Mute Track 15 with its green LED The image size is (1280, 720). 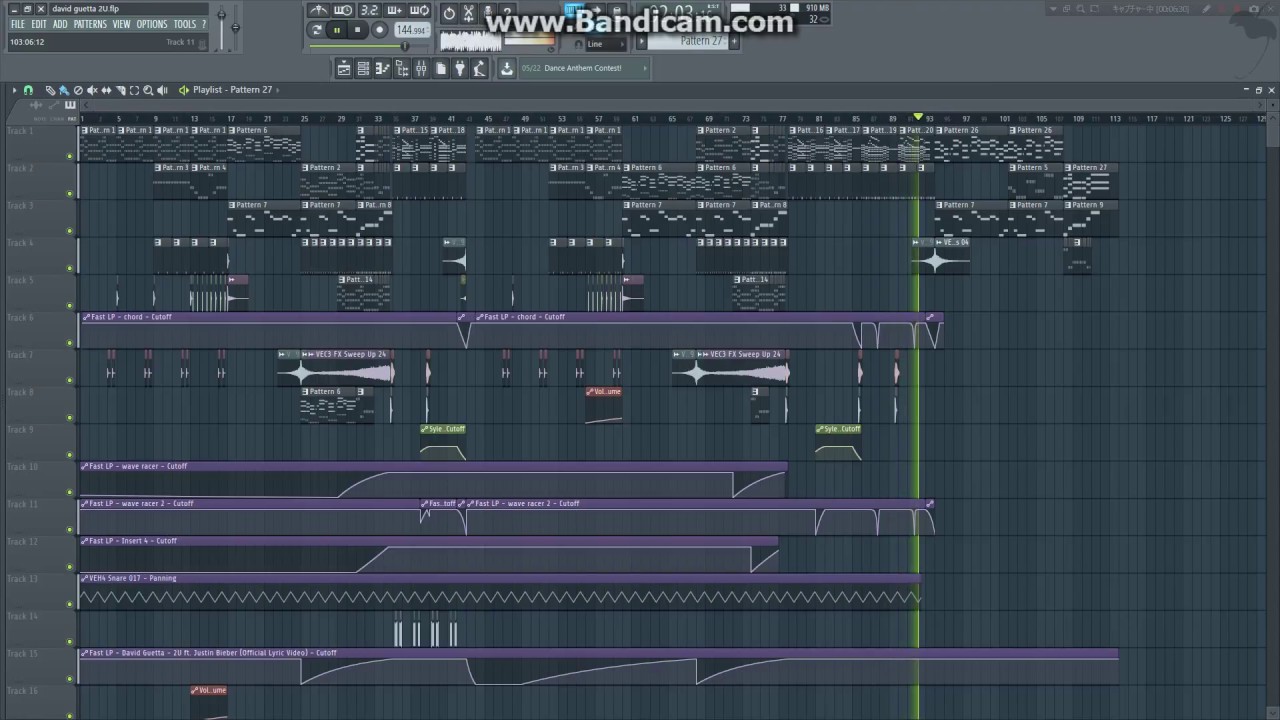pos(69,679)
